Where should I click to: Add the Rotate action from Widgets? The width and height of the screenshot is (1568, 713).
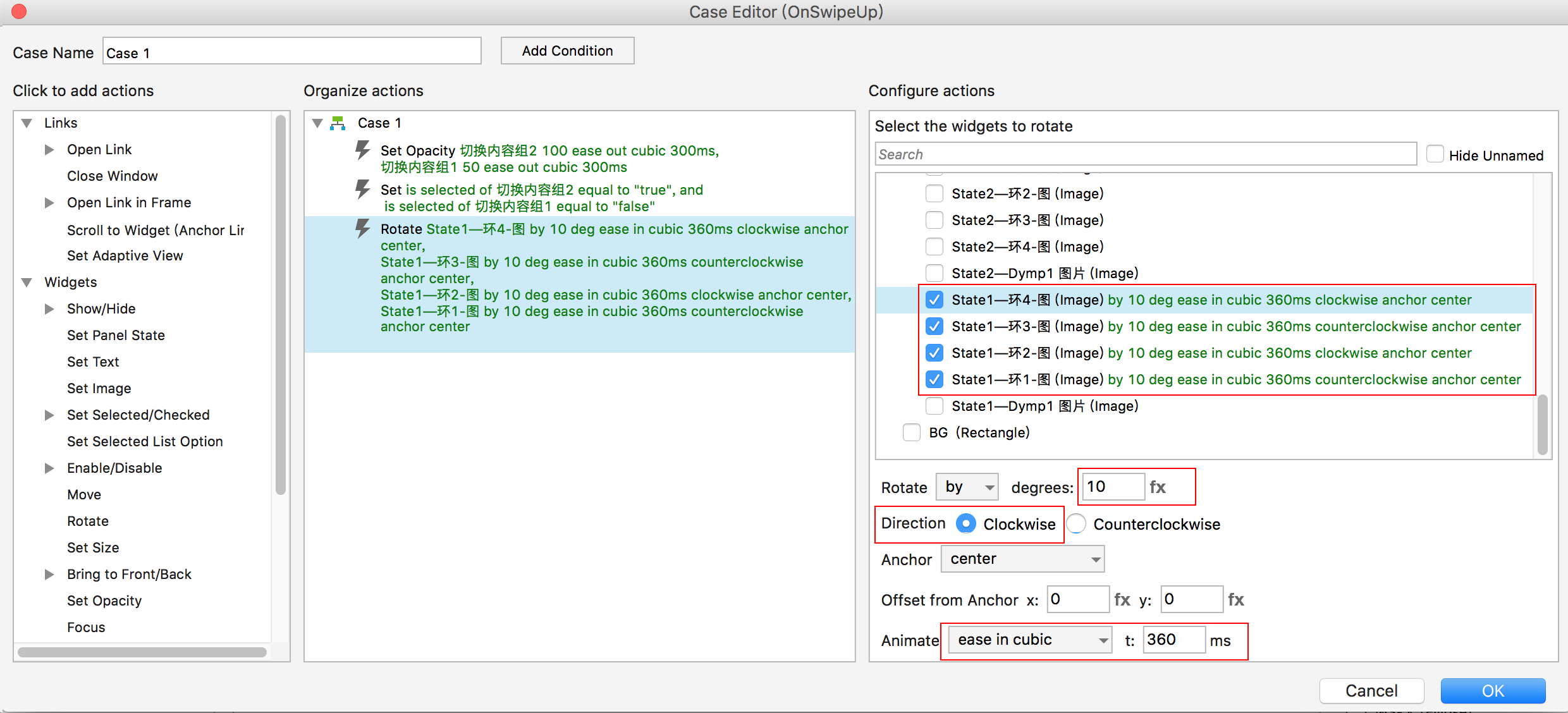pyautogui.click(x=88, y=521)
